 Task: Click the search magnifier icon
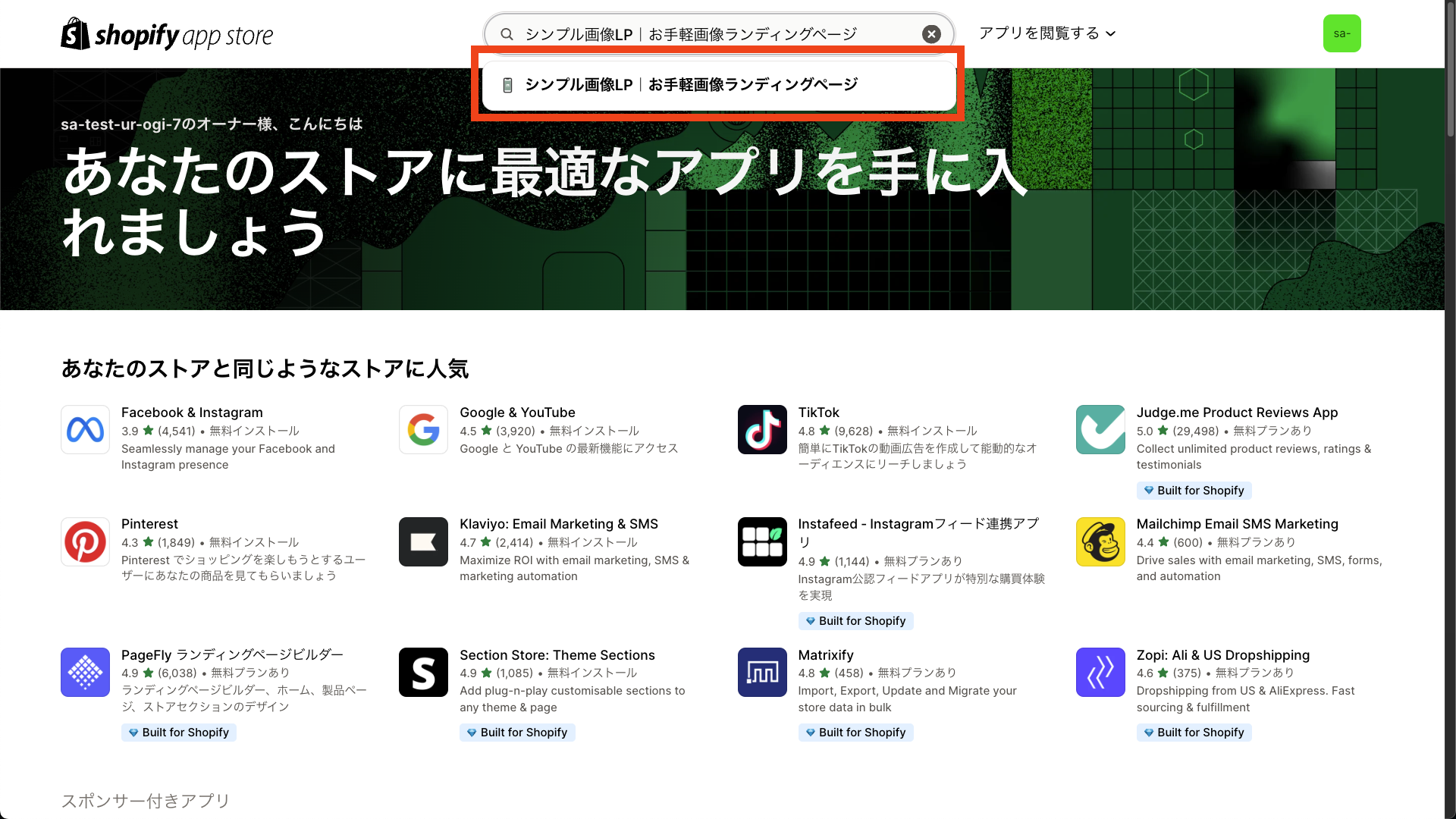click(505, 33)
